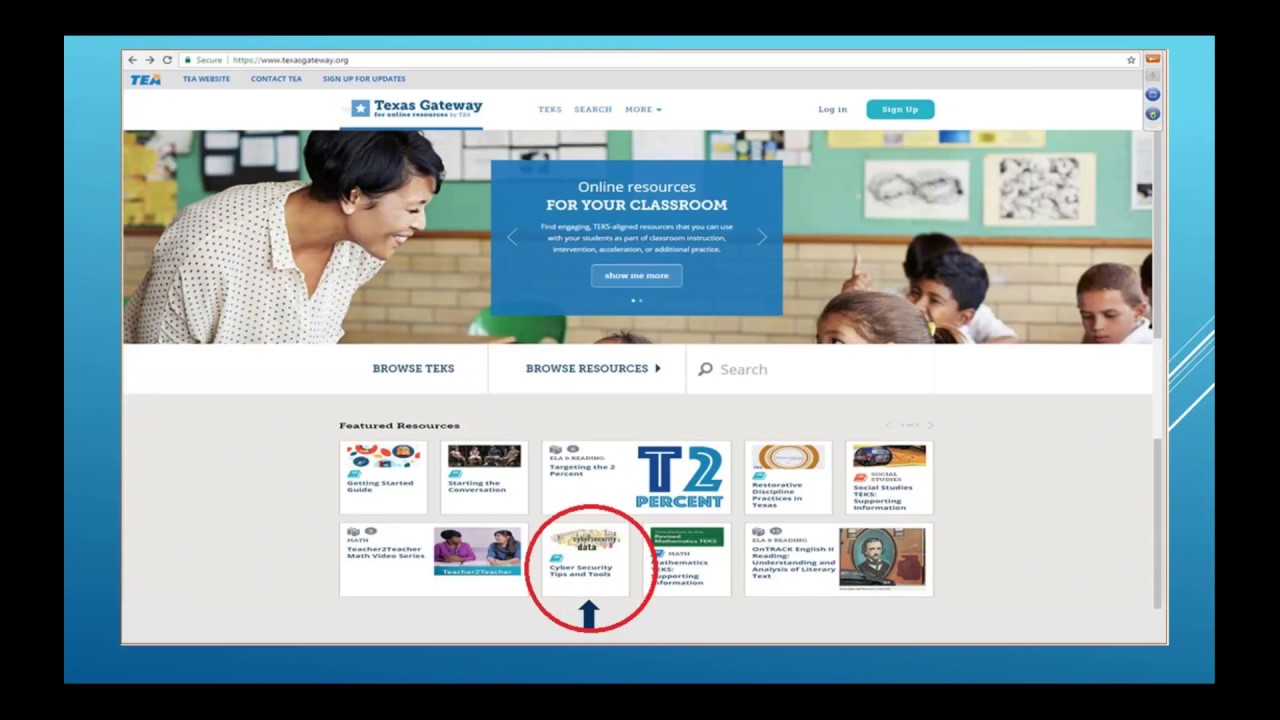Show next hero slide with right arrow

tap(761, 237)
